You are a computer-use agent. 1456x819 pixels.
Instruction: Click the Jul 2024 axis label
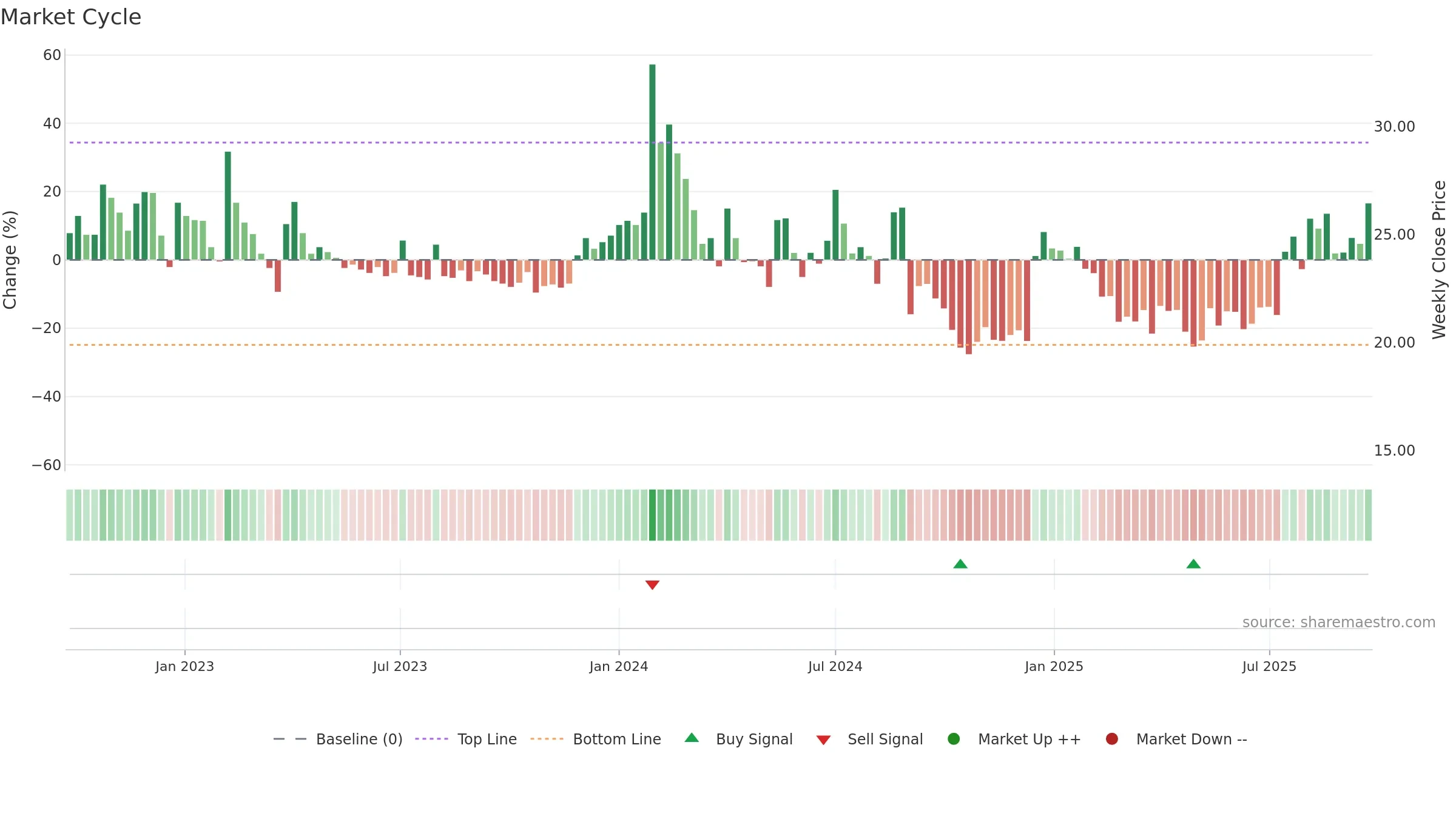(835, 666)
